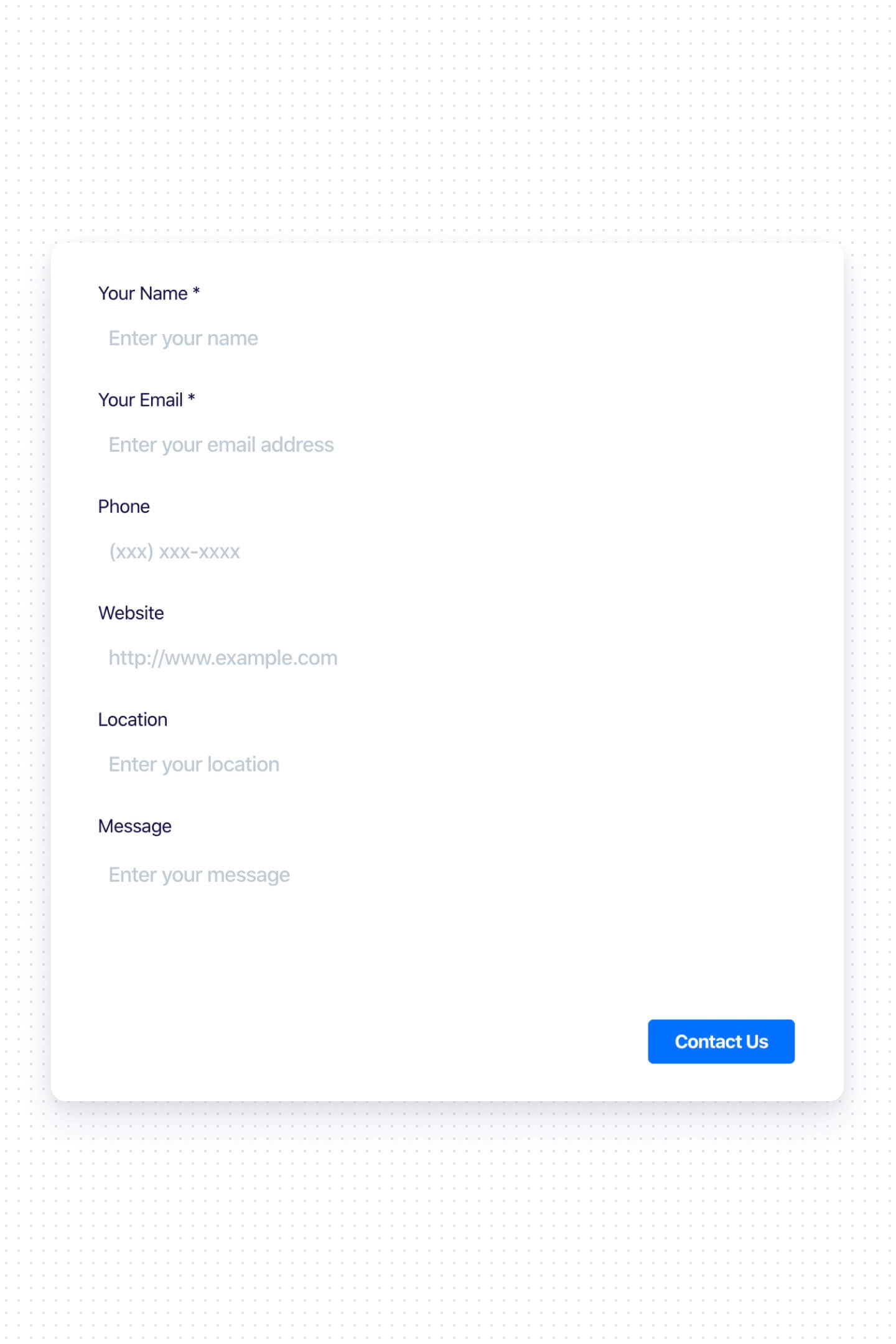Click the dotted background below the form
Image resolution: width=896 pixels, height=1344 pixels.
[448, 1232]
